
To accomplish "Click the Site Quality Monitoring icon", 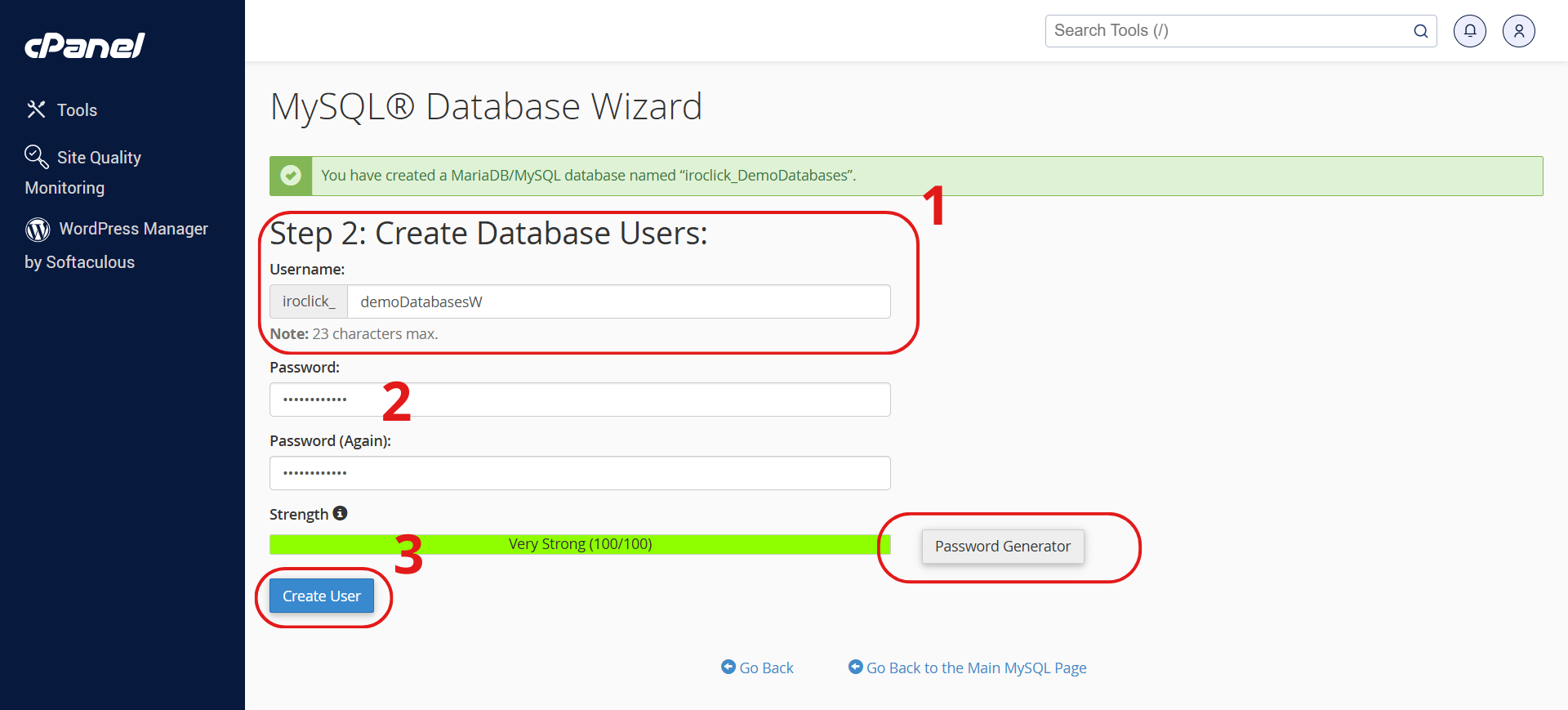I will pyautogui.click(x=37, y=156).
